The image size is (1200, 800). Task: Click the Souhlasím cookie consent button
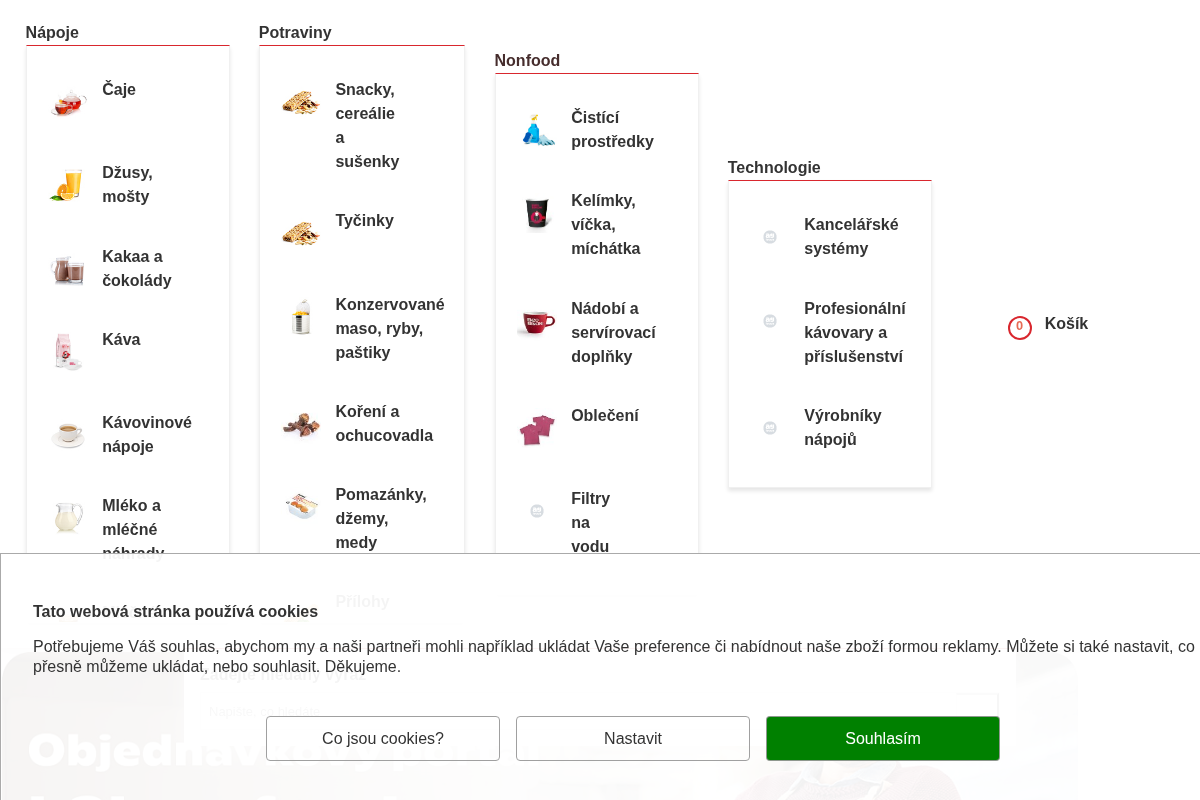point(883,738)
